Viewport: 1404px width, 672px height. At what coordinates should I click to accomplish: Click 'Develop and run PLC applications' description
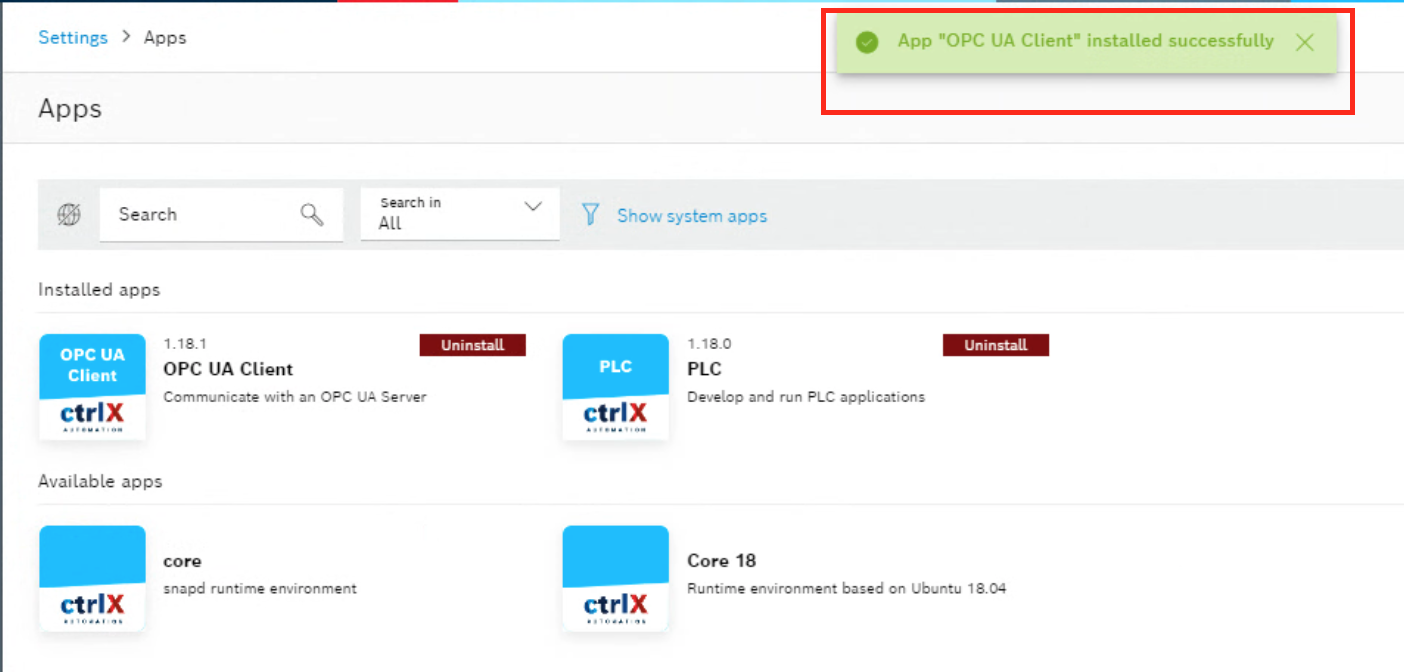pos(806,397)
